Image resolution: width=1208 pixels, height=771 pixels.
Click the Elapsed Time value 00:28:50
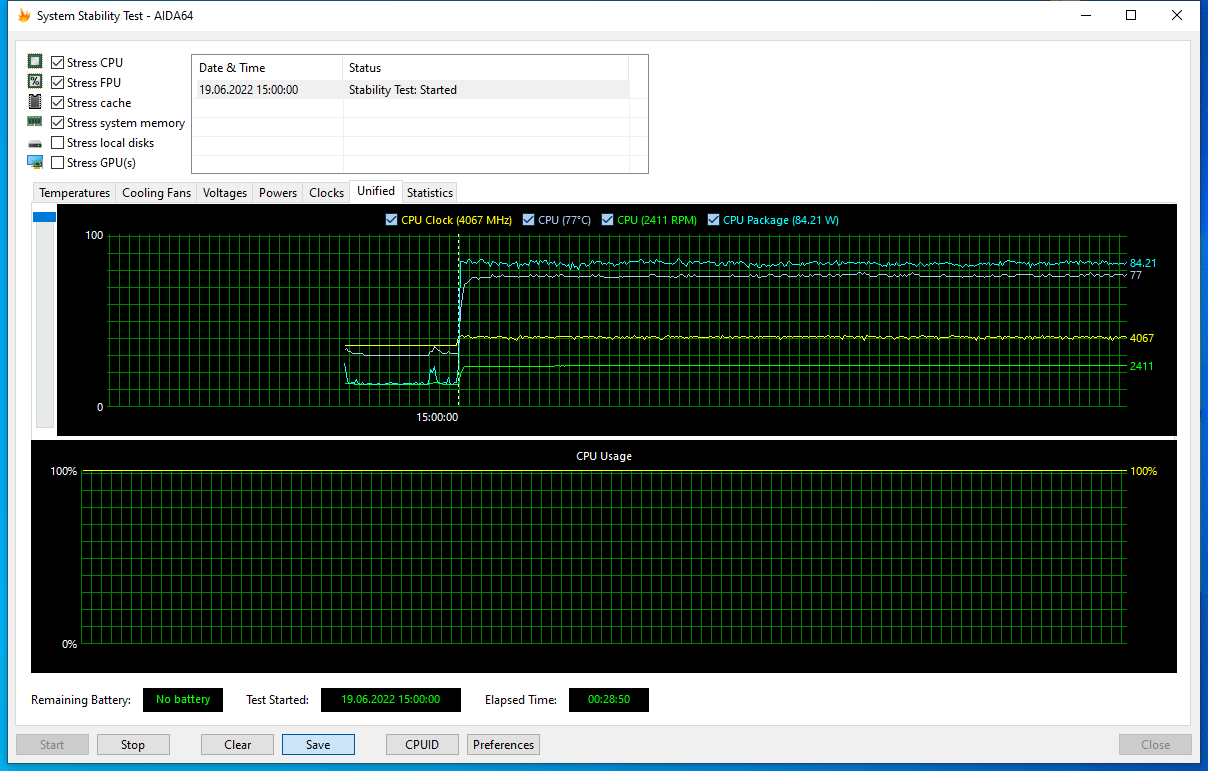coord(609,700)
